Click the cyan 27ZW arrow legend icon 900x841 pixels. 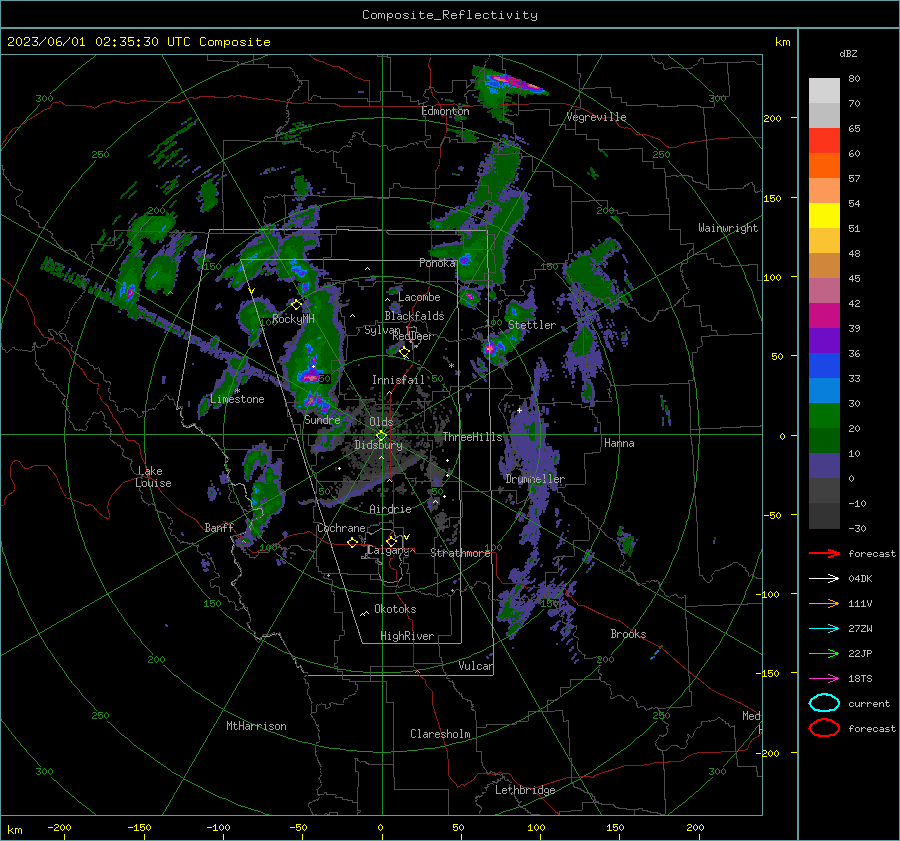pos(824,629)
